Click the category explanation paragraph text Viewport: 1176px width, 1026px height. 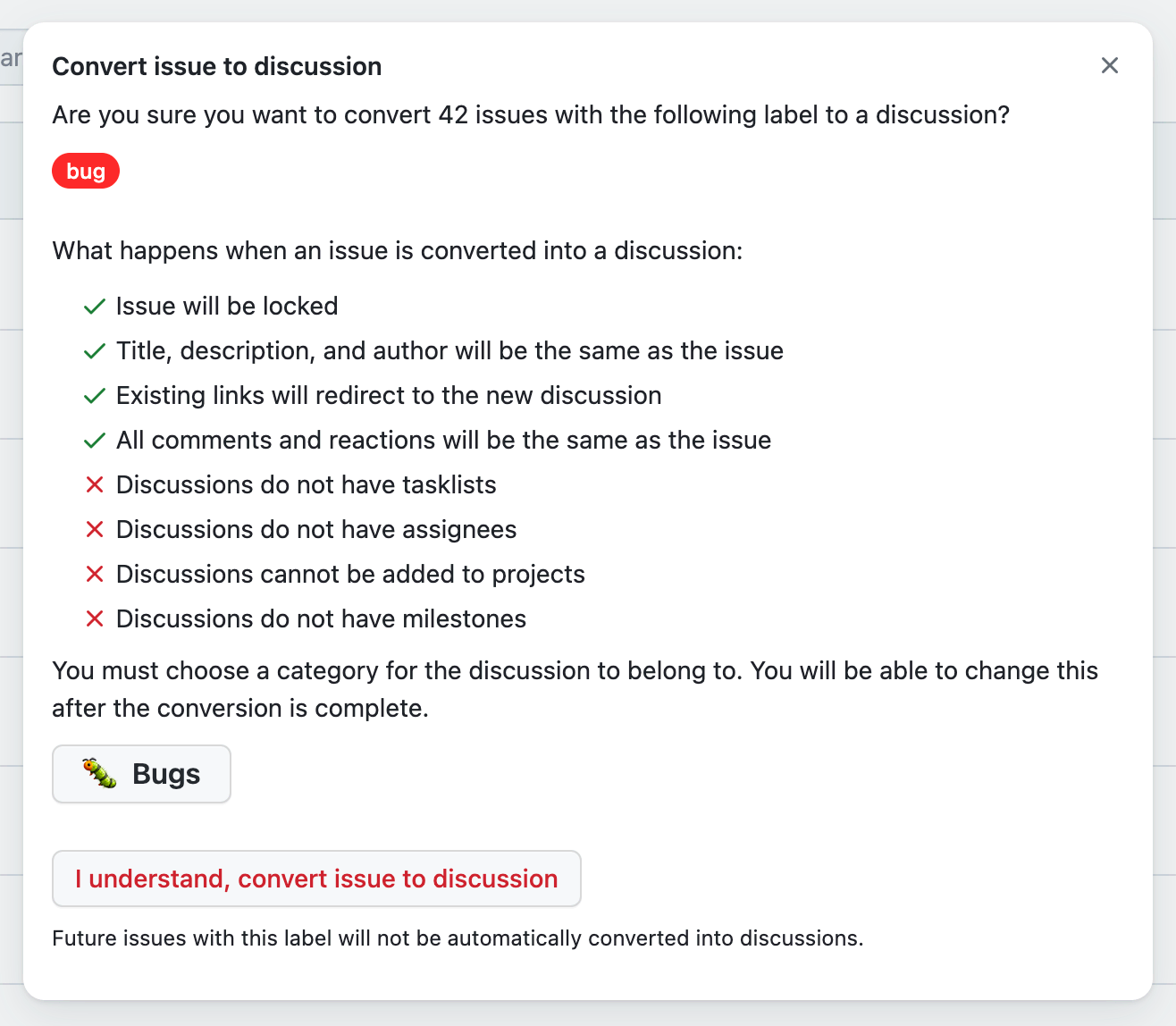[x=575, y=689]
